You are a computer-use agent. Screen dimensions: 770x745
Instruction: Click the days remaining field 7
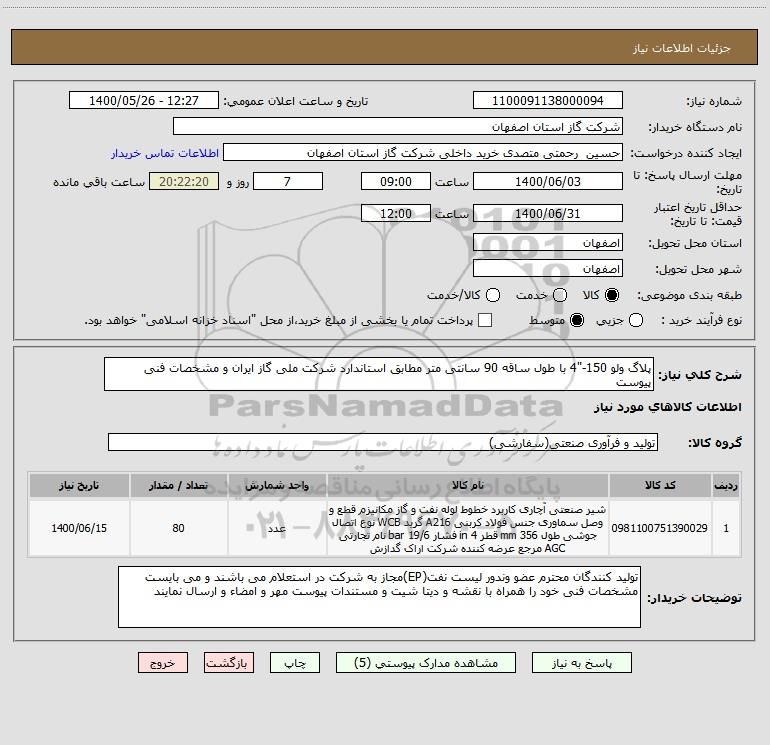coord(288,182)
